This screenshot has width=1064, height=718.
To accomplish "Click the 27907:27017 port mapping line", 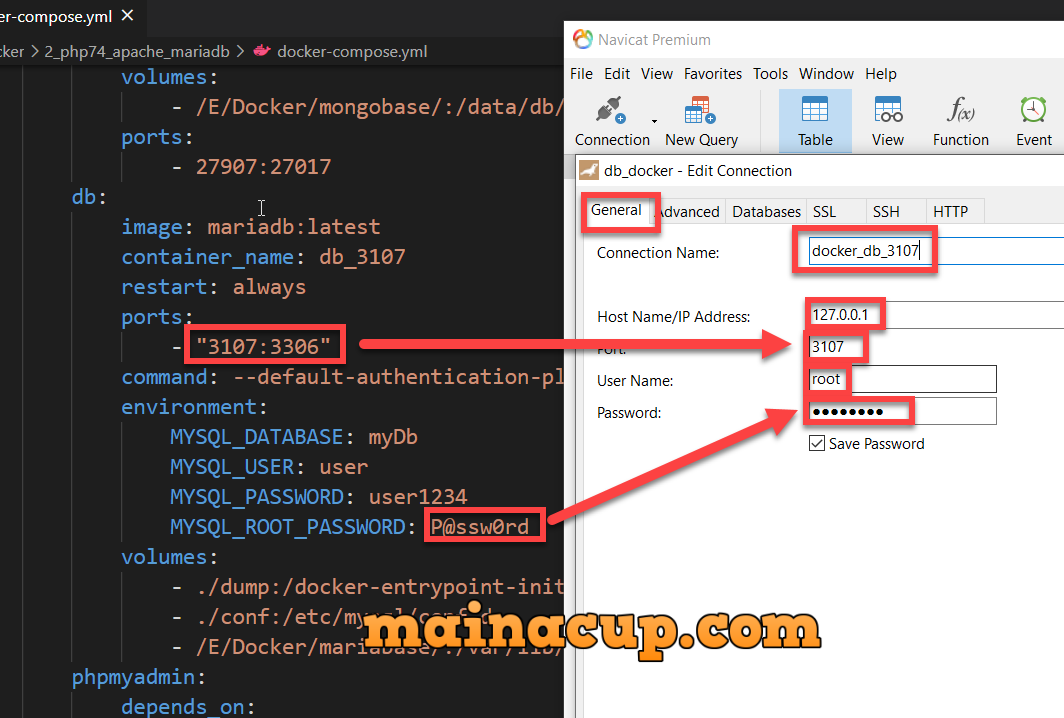I will [x=263, y=167].
